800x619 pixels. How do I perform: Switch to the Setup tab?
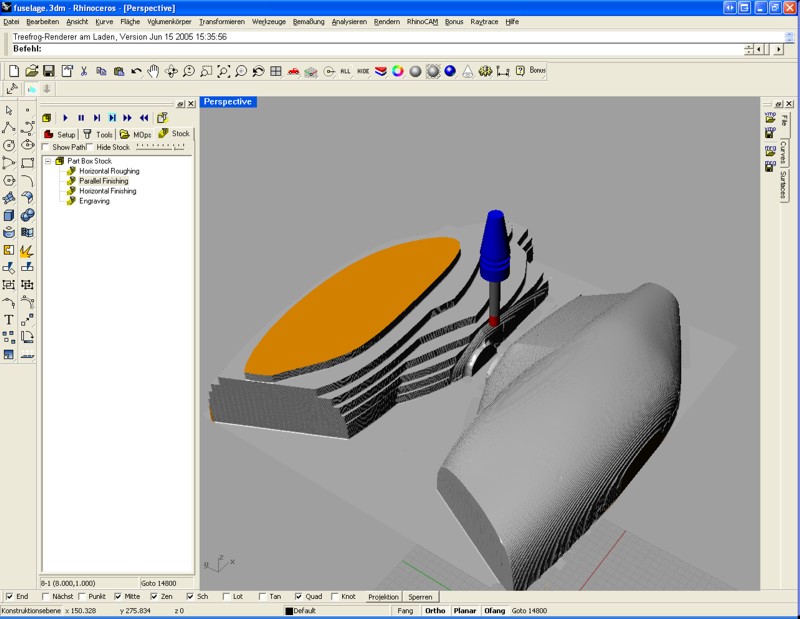click(x=60, y=134)
